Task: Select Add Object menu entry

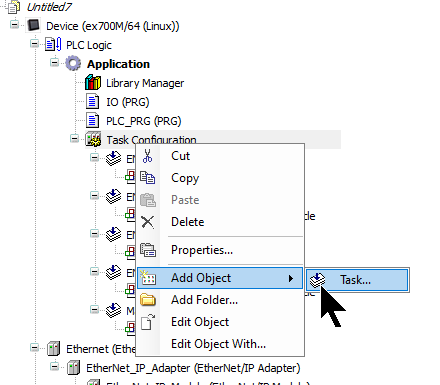Action: (x=220, y=278)
